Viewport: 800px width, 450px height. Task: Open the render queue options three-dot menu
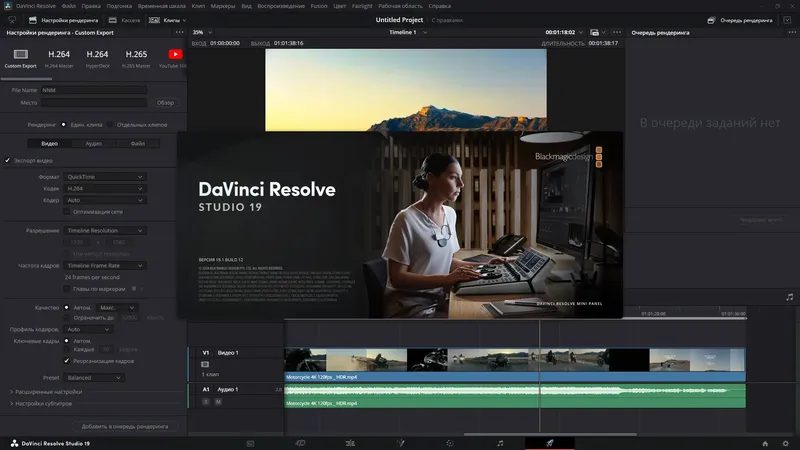[x=792, y=33]
